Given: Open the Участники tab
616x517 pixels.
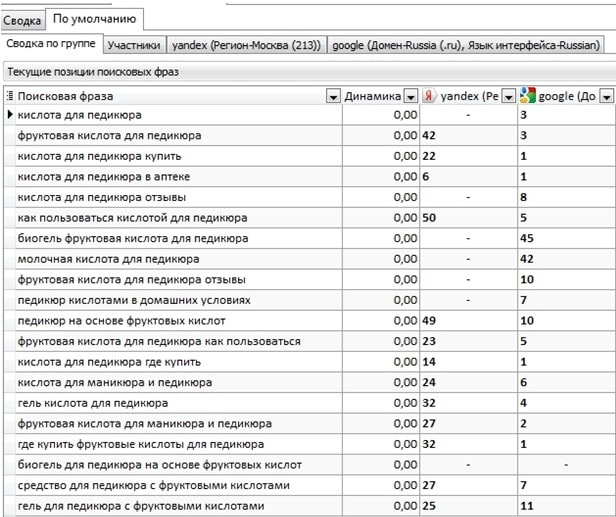Looking at the screenshot, I should [133, 45].
